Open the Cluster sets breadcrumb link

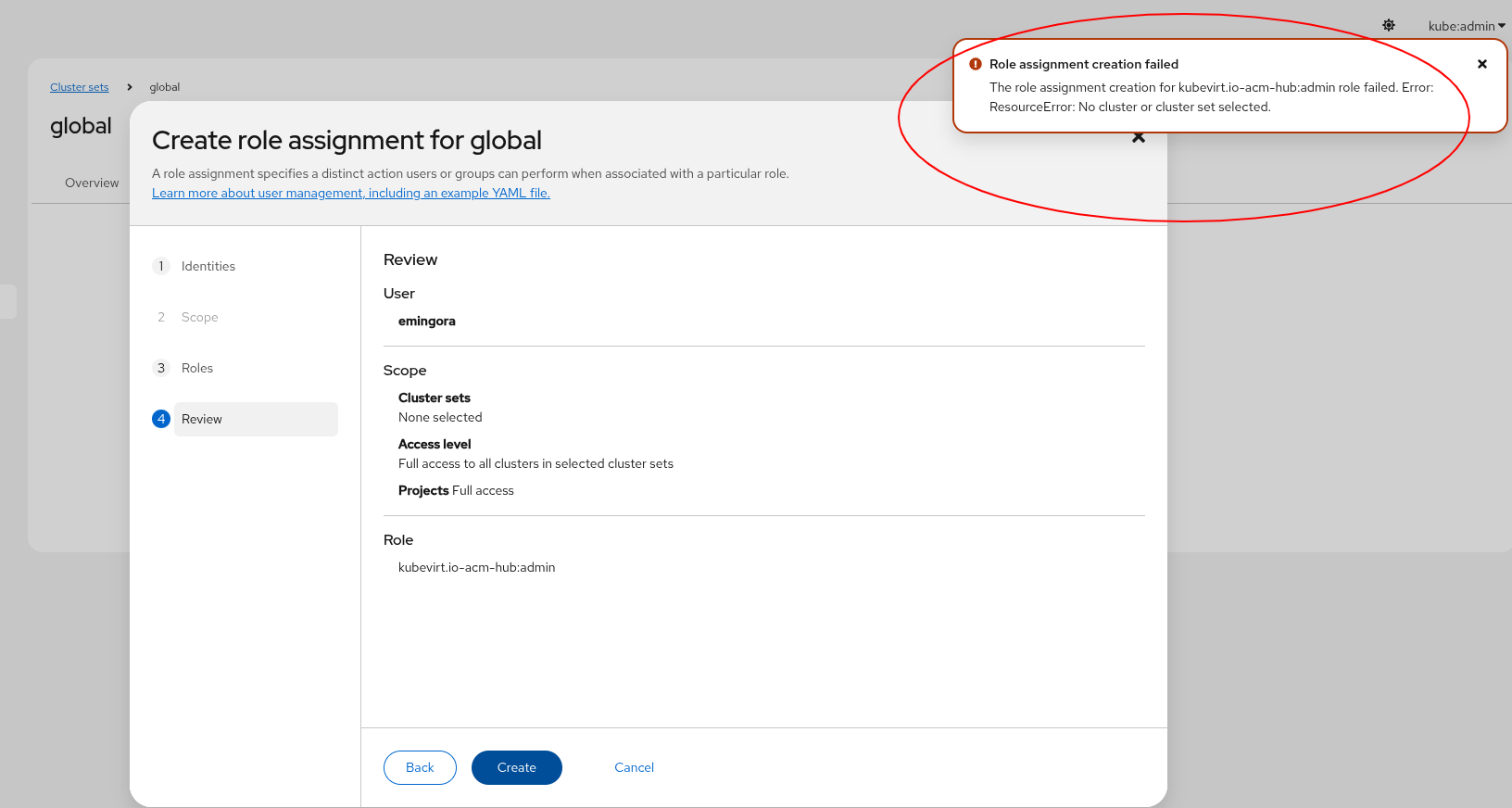point(79,87)
